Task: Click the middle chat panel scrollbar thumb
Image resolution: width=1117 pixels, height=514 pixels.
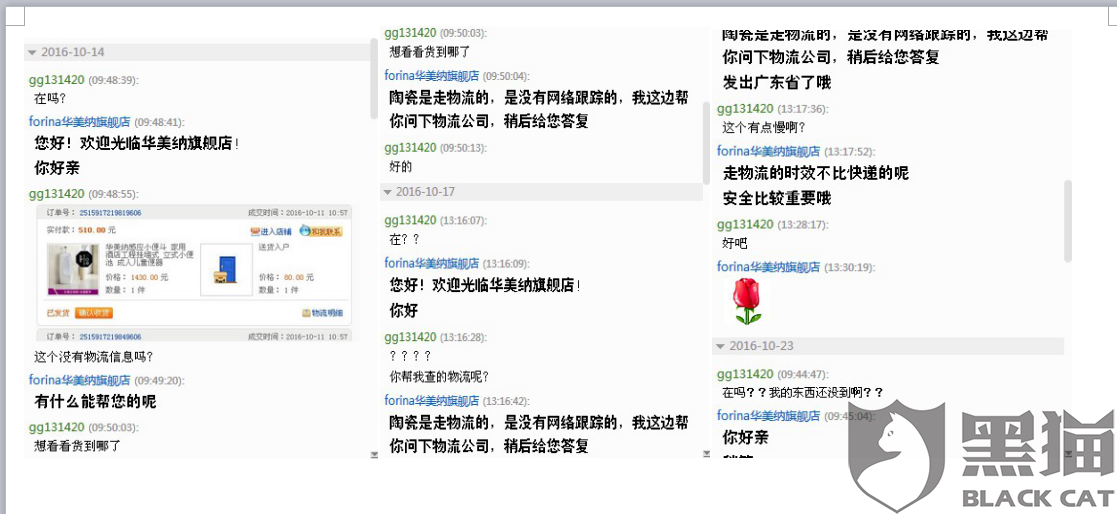Action: click(x=706, y=142)
